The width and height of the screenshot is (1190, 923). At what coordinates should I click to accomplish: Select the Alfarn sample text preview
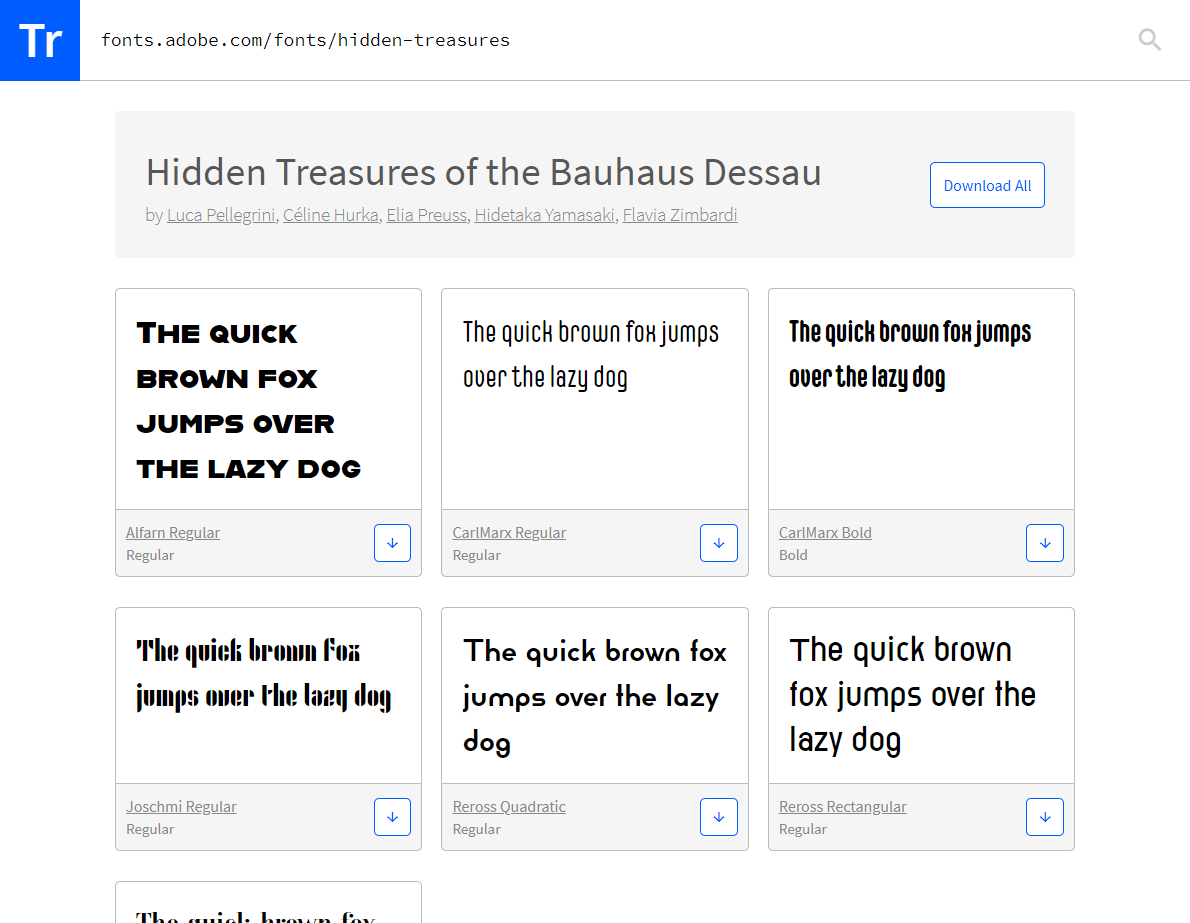[249, 401]
